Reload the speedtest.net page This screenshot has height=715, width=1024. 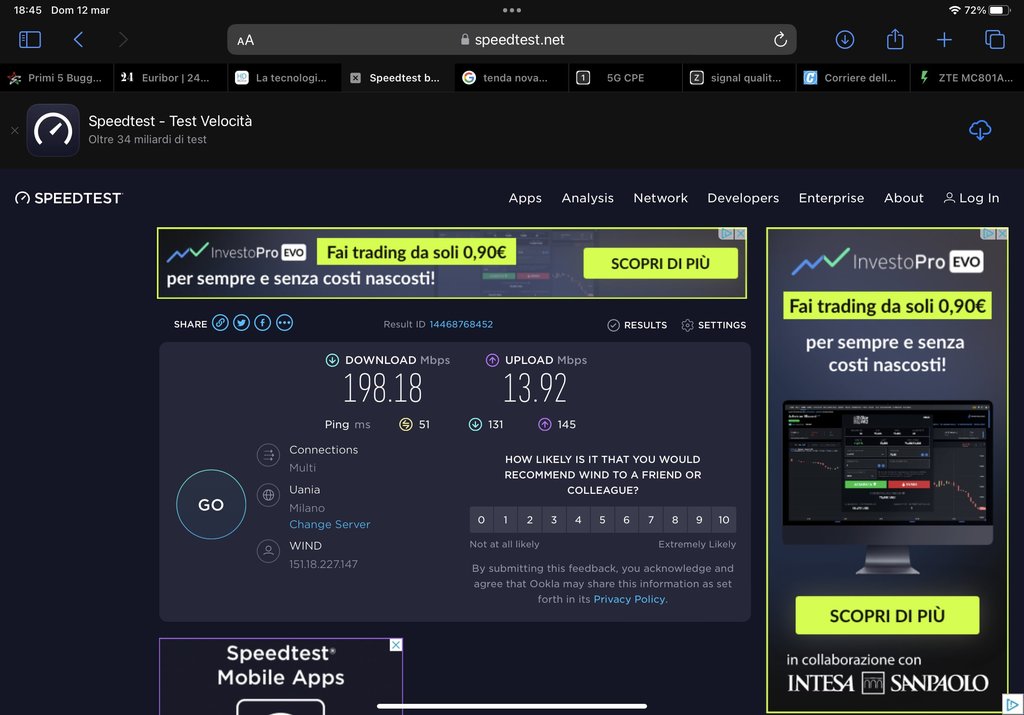(780, 40)
